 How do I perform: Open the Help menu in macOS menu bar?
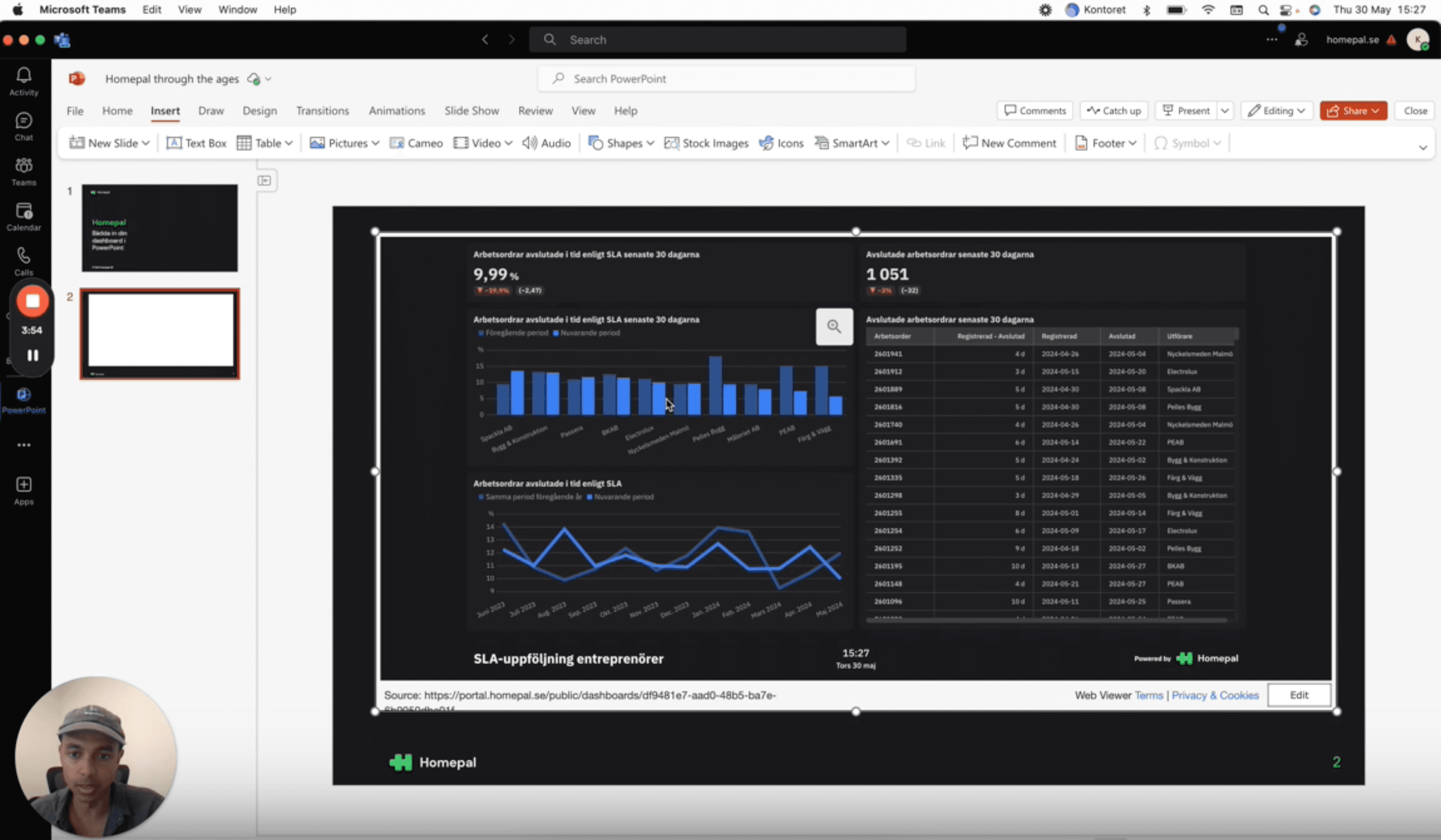coord(285,10)
